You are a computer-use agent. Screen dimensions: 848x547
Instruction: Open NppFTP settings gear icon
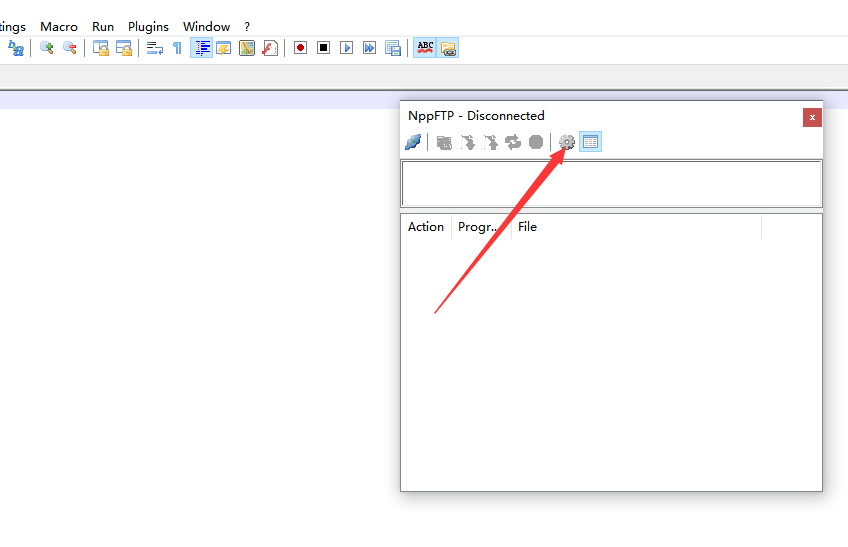[567, 142]
